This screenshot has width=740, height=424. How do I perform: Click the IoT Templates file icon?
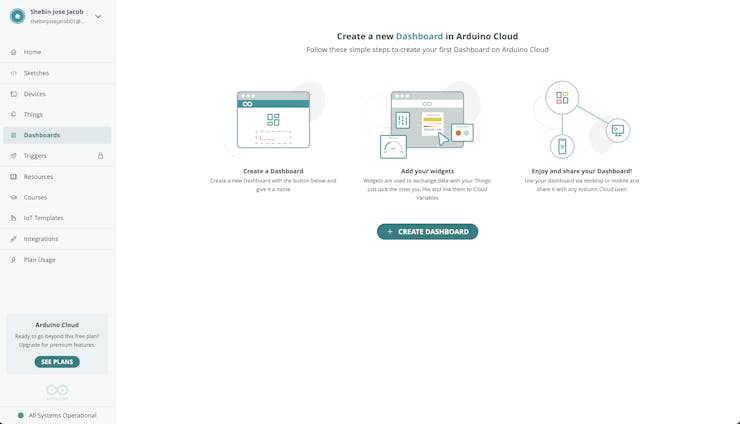(13, 218)
